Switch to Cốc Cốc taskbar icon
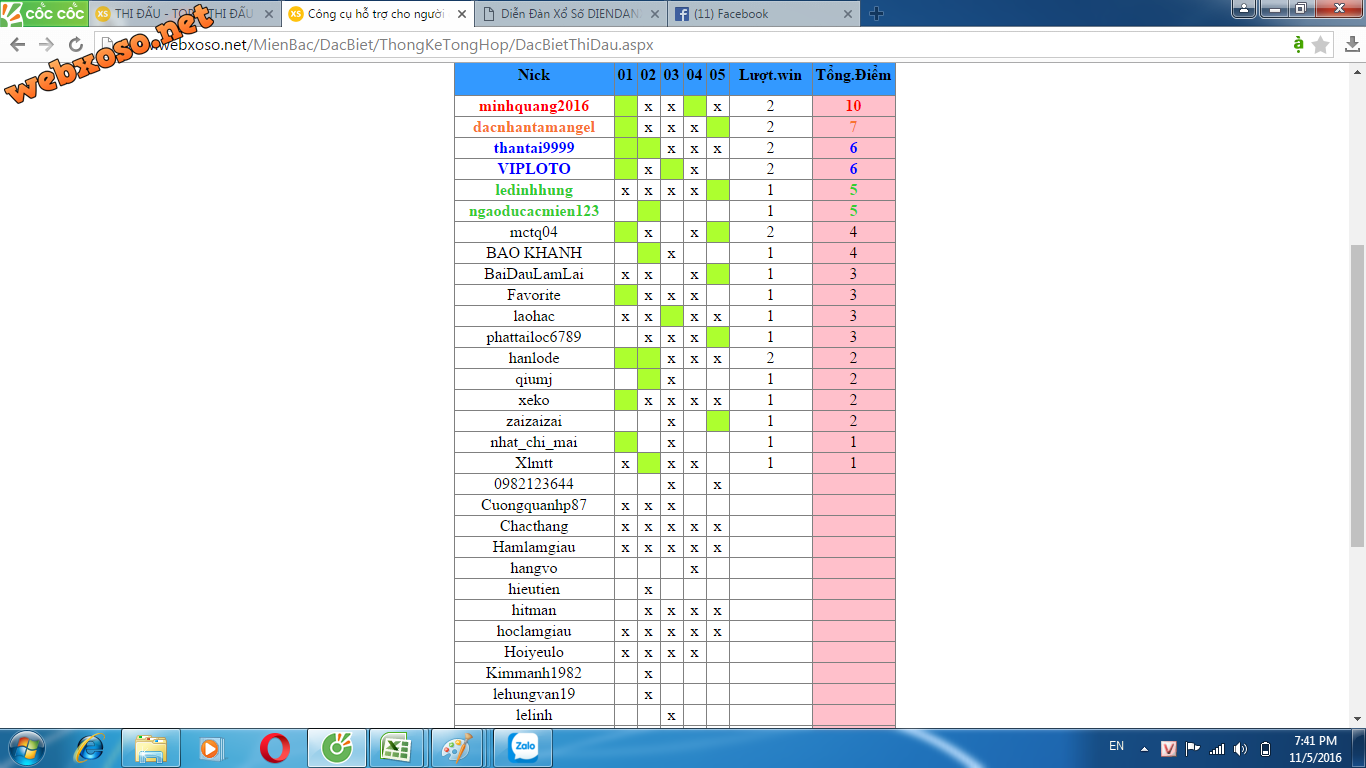Screen dimensions: 1366x768 [337, 748]
